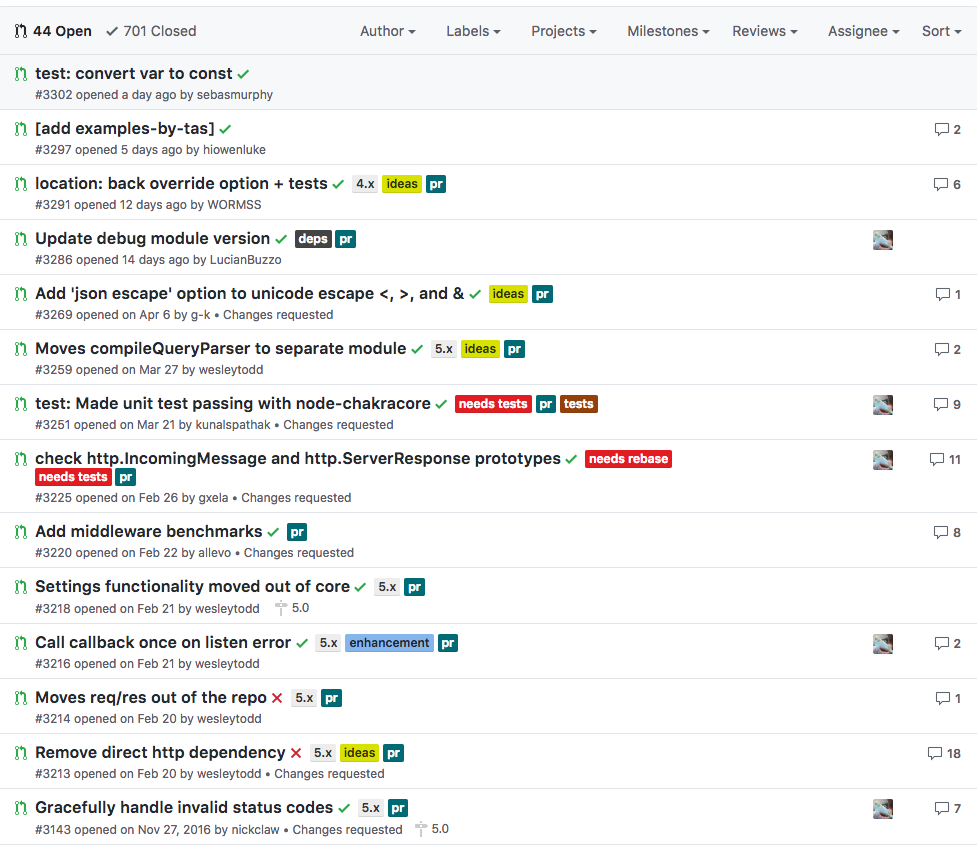977x849 pixels.
Task: Click the red 'needs rebase' label
Action: (628, 459)
